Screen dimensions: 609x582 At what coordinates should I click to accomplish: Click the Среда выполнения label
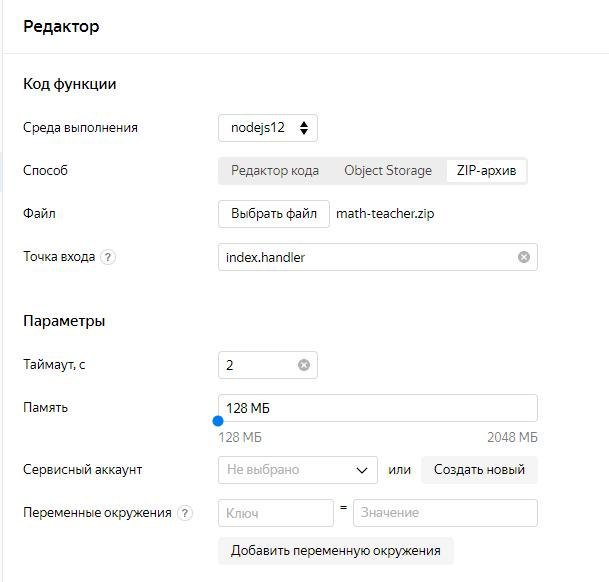tap(80, 128)
